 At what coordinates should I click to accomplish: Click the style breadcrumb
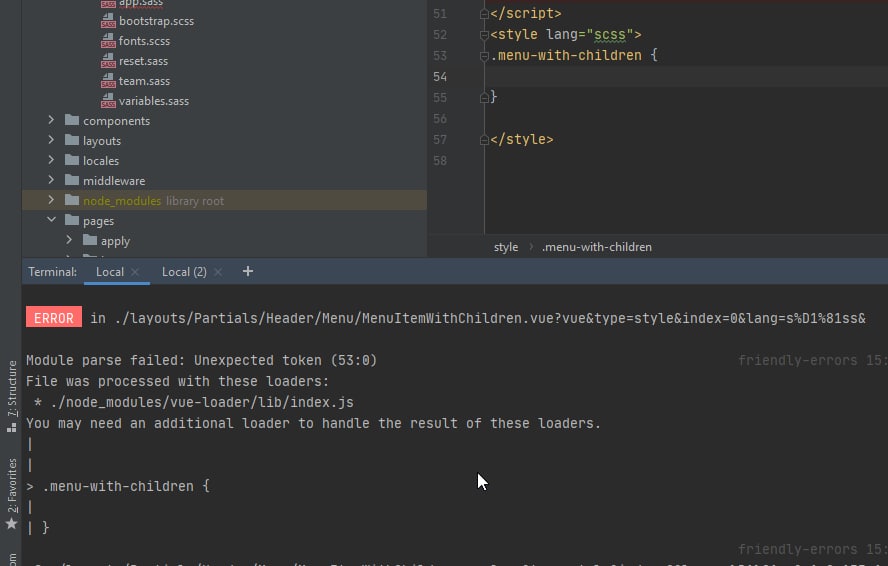click(506, 247)
